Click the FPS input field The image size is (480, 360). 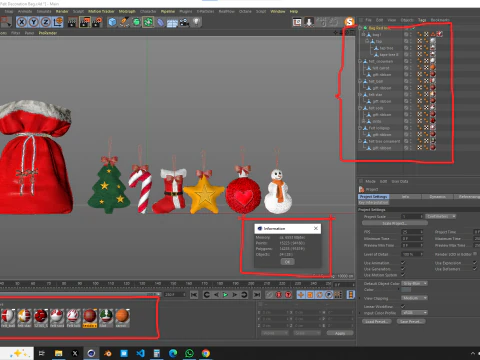click(x=412, y=232)
